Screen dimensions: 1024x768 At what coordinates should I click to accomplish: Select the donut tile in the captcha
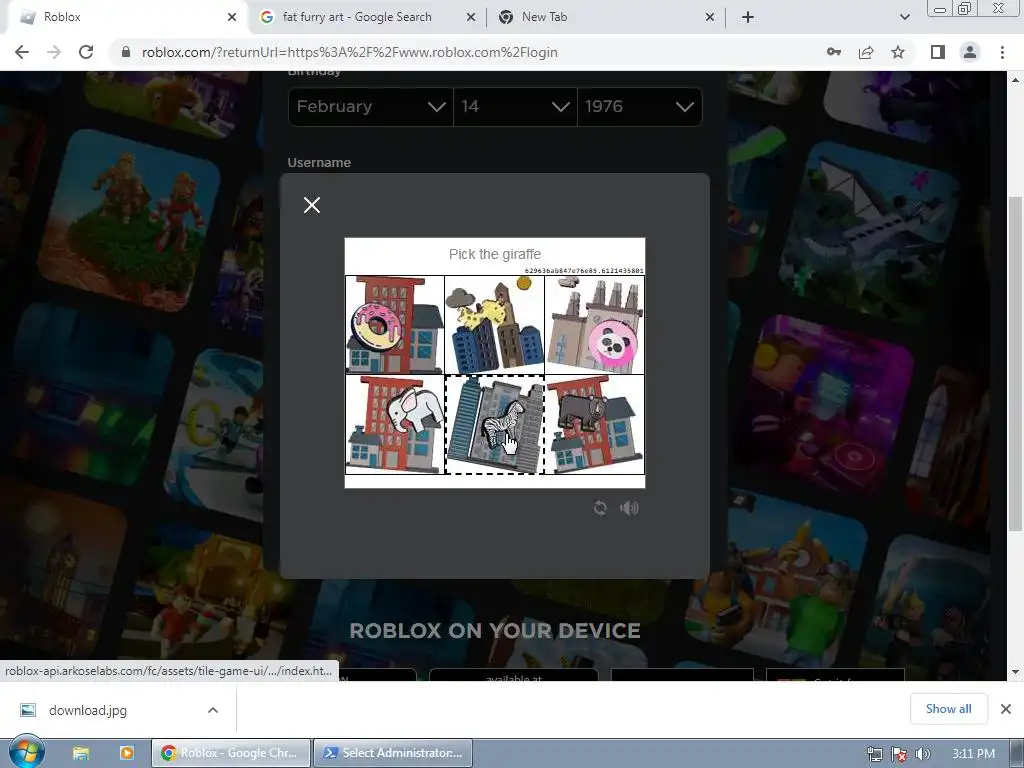click(x=395, y=325)
